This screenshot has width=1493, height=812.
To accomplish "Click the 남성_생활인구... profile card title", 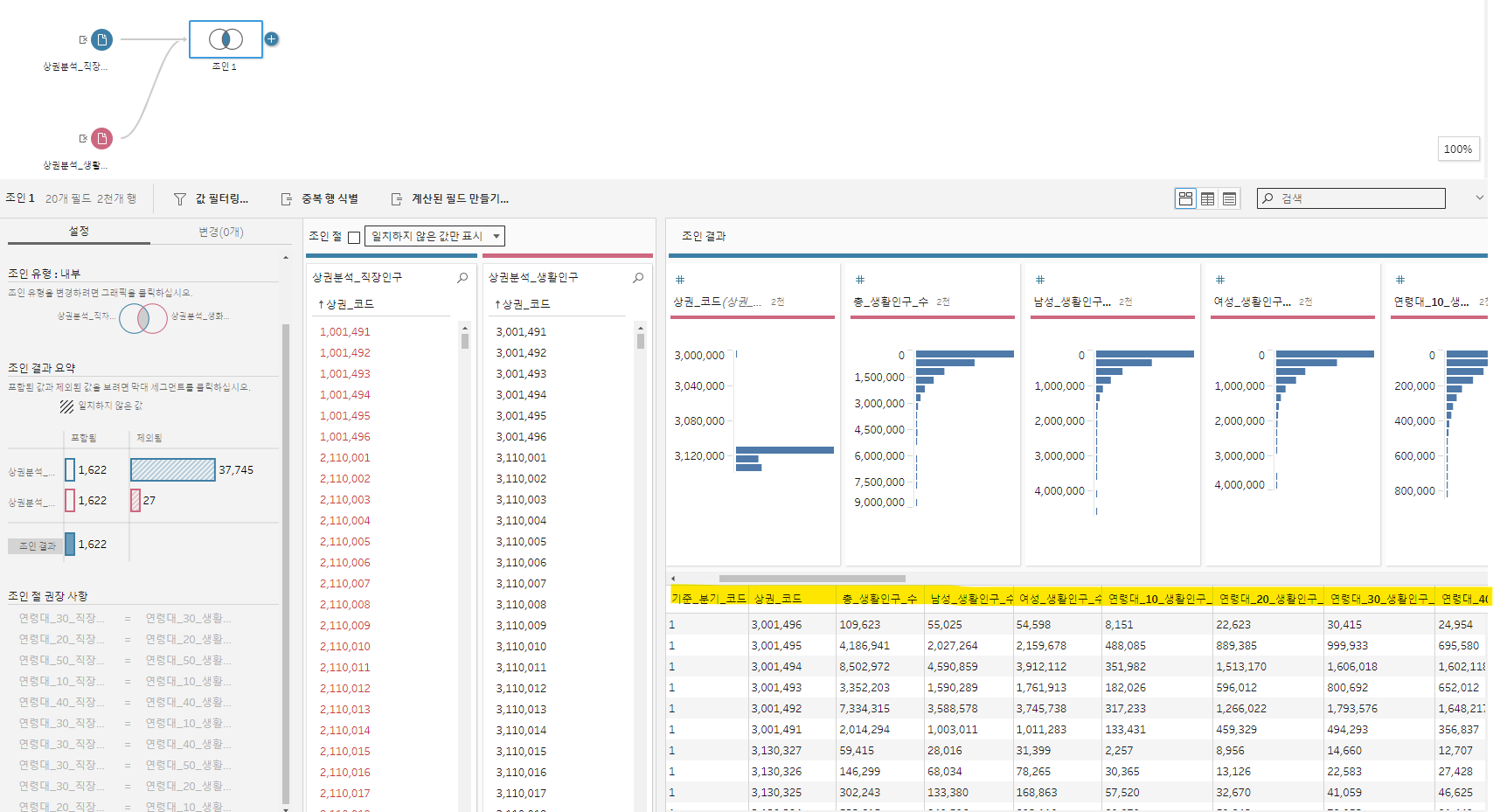I will click(1073, 302).
